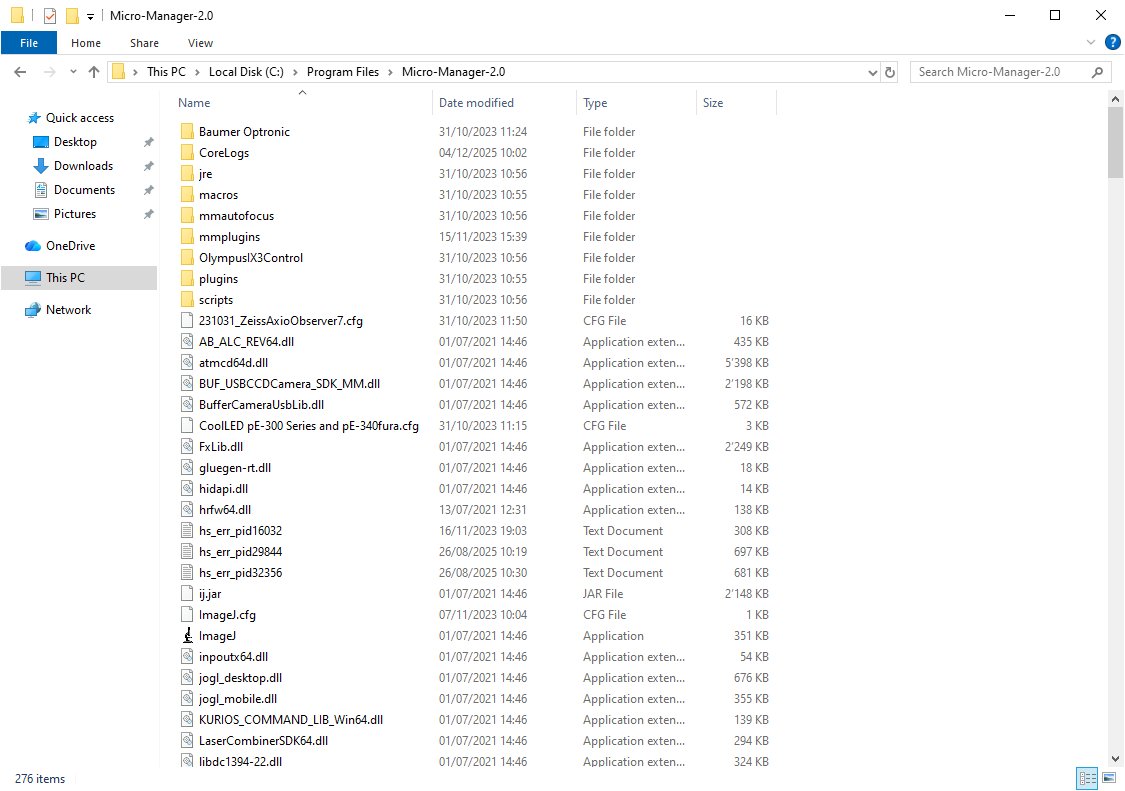Click the refresh icon beside address bar

pyautogui.click(x=891, y=72)
